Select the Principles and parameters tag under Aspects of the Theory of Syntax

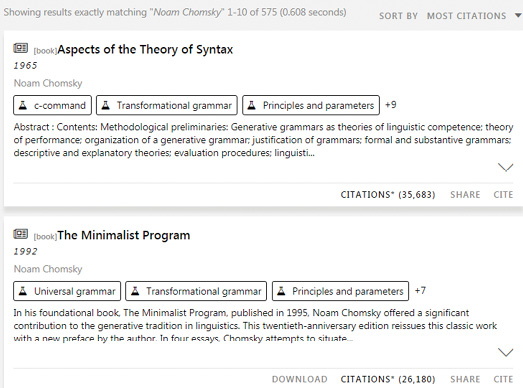click(x=311, y=105)
